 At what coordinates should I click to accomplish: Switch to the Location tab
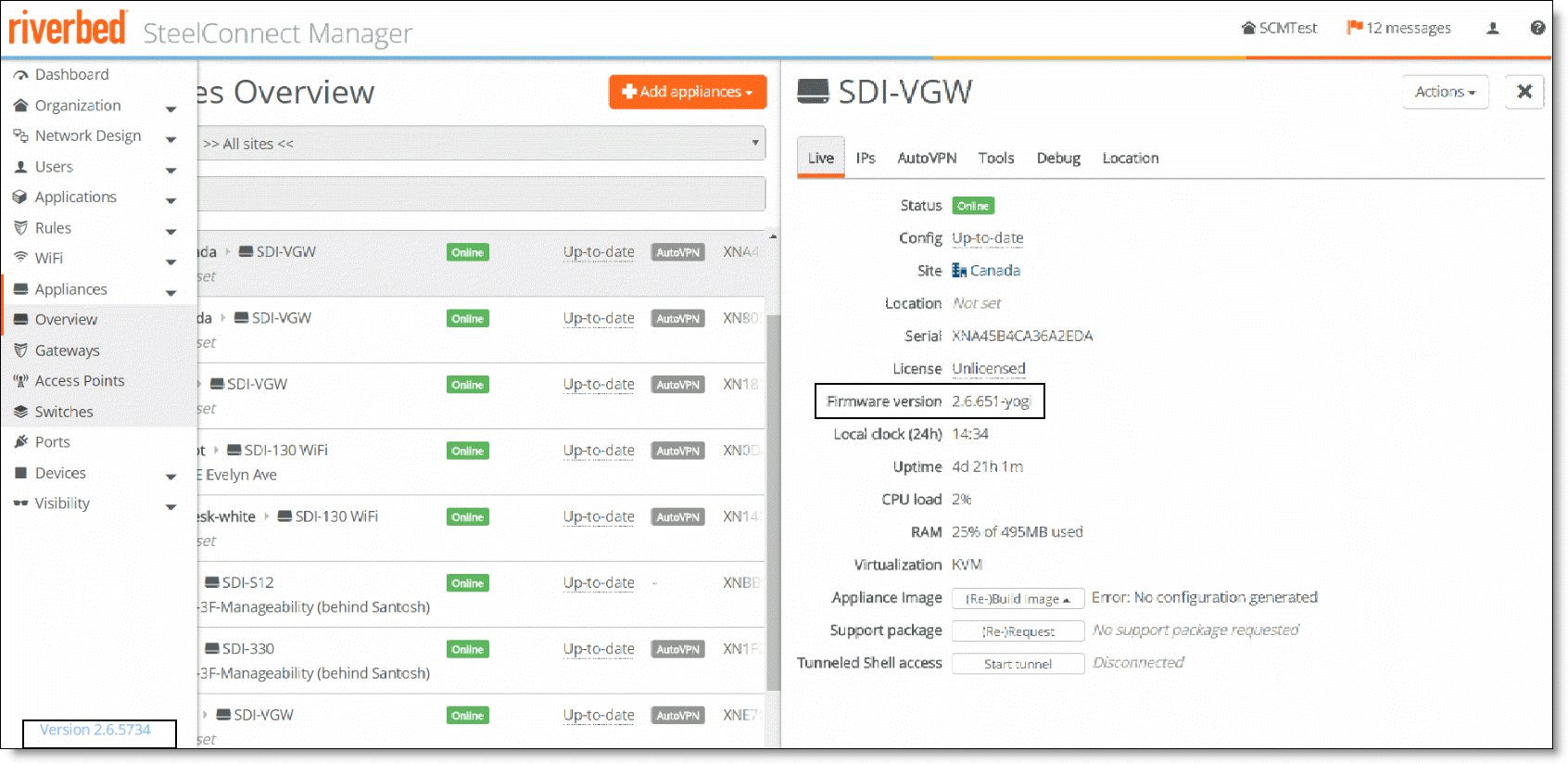(1131, 158)
